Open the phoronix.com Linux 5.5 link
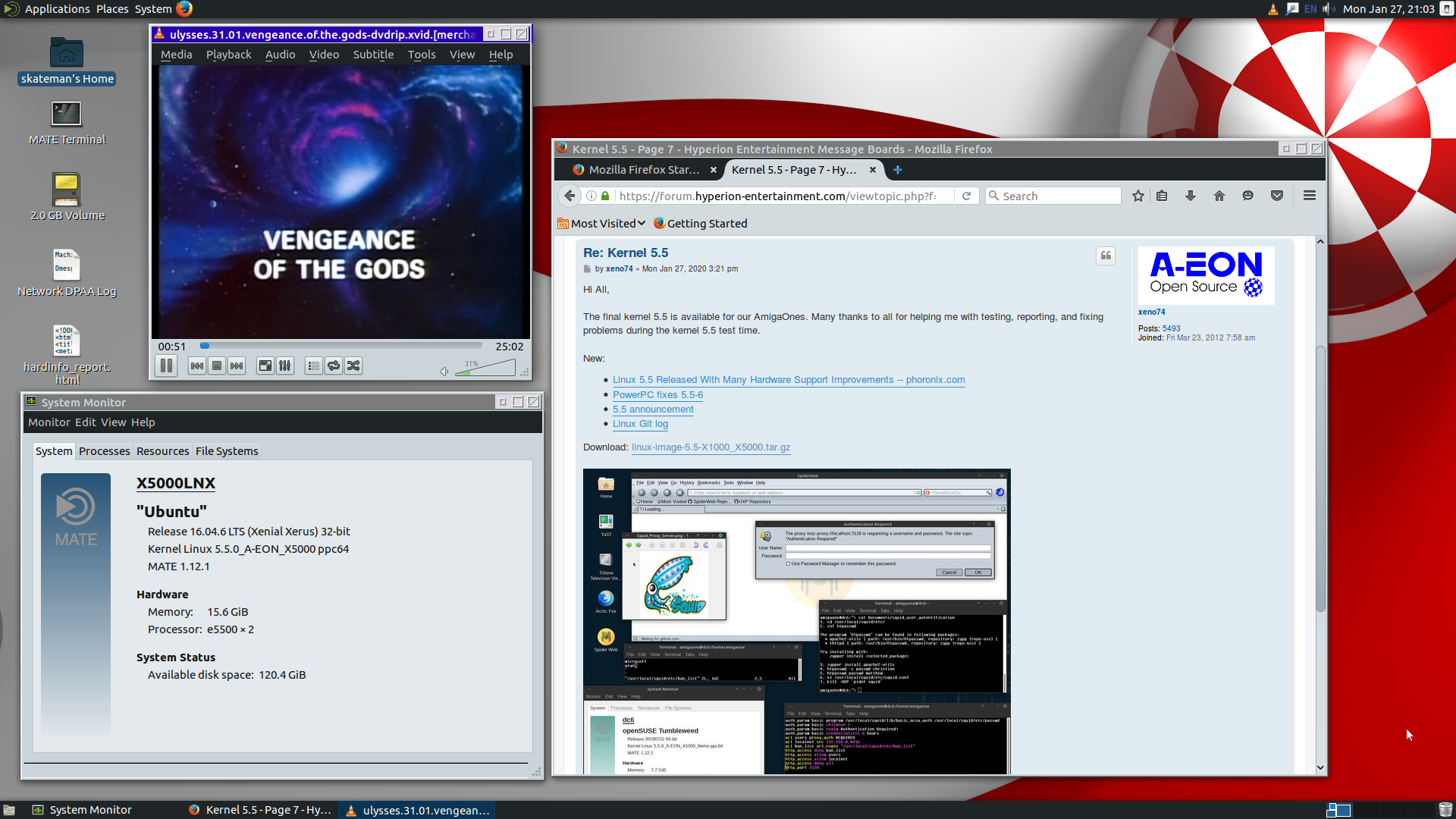 pyautogui.click(x=789, y=380)
